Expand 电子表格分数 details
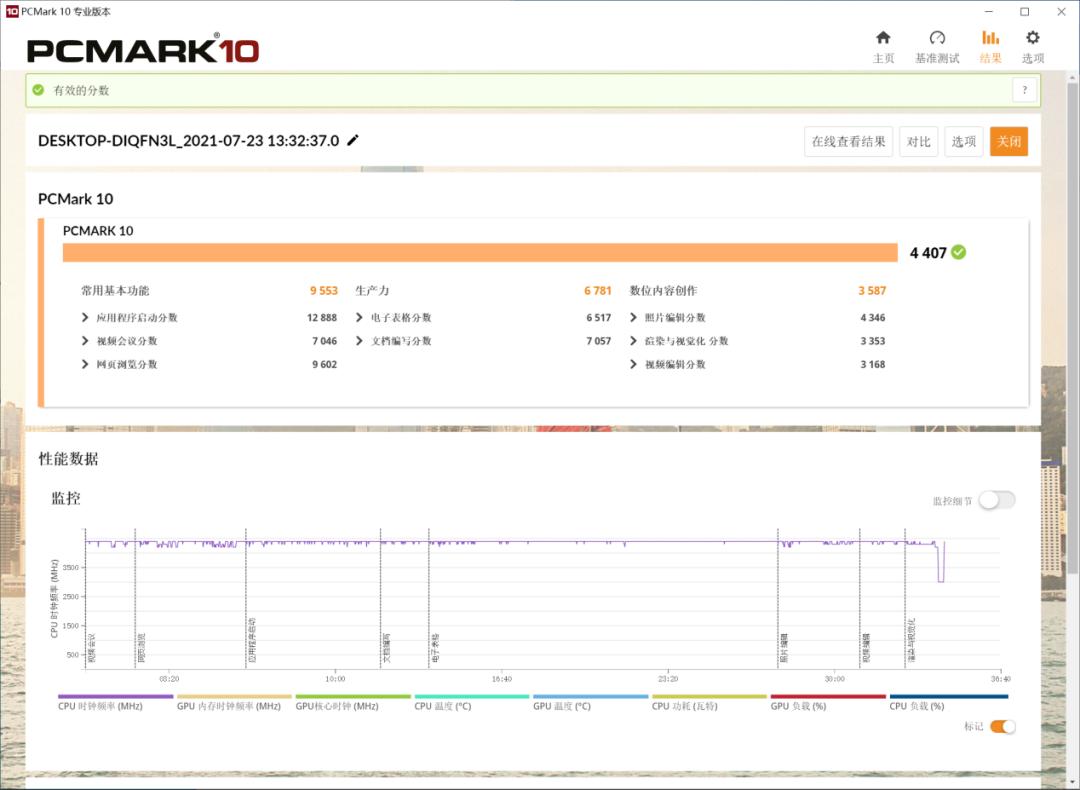The height and width of the screenshot is (790, 1080). [360, 318]
